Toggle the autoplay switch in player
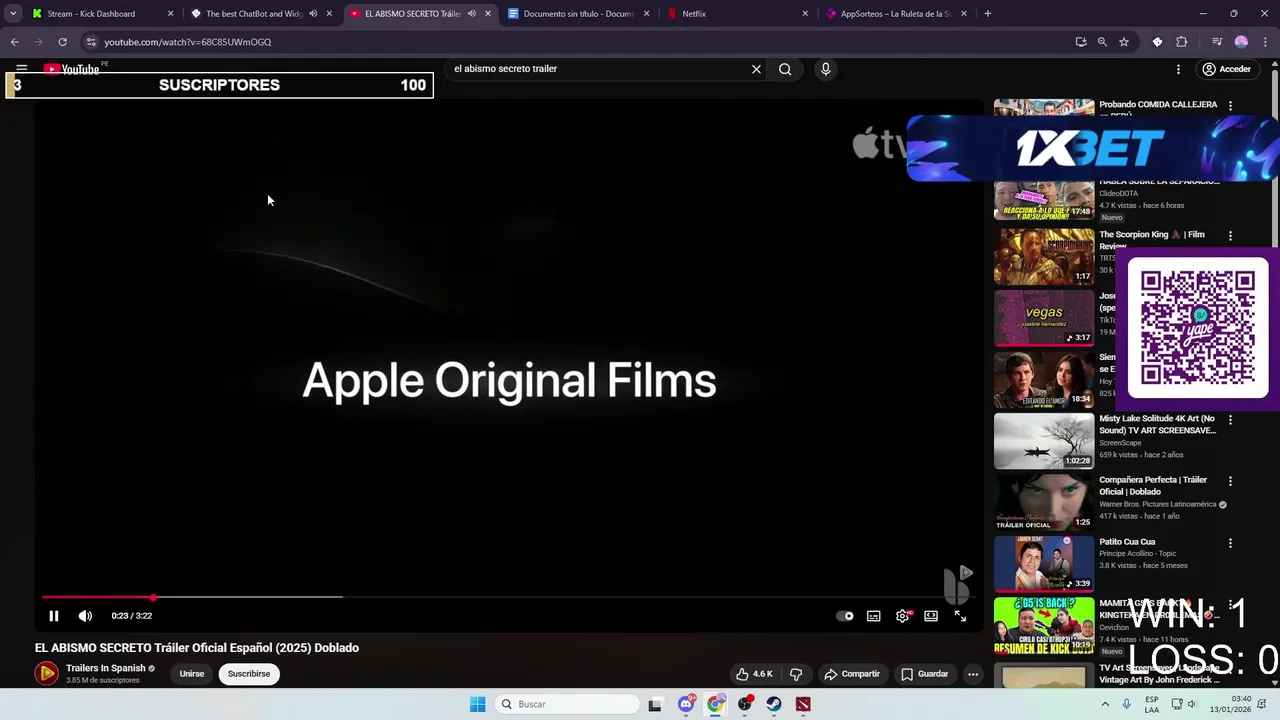 tap(845, 616)
